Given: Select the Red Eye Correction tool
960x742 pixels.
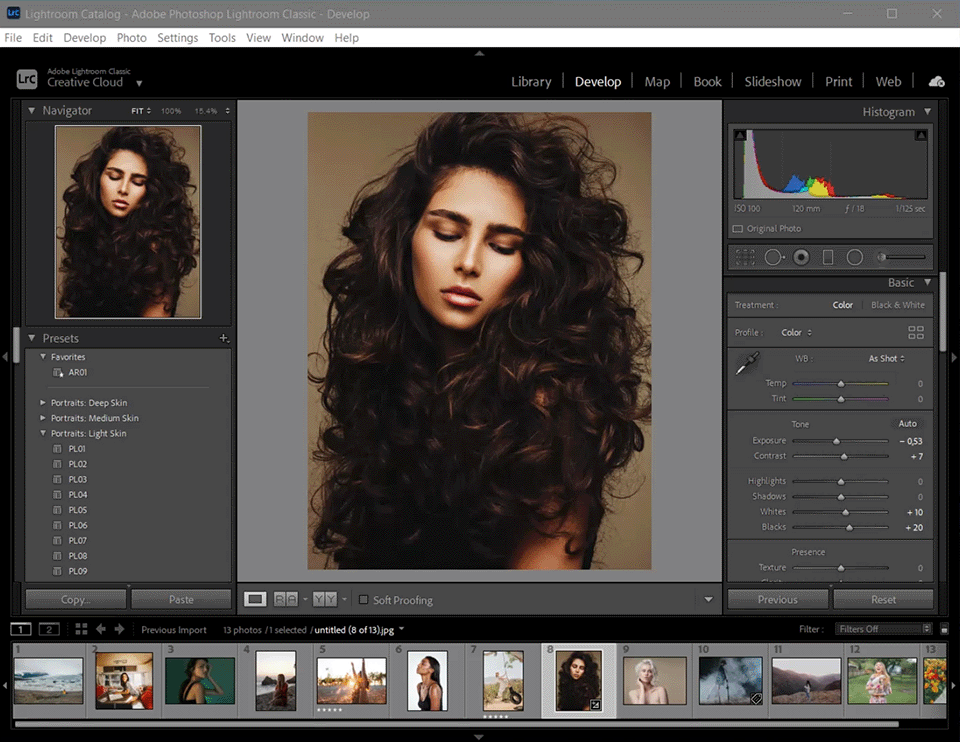Looking at the screenshot, I should click(801, 257).
